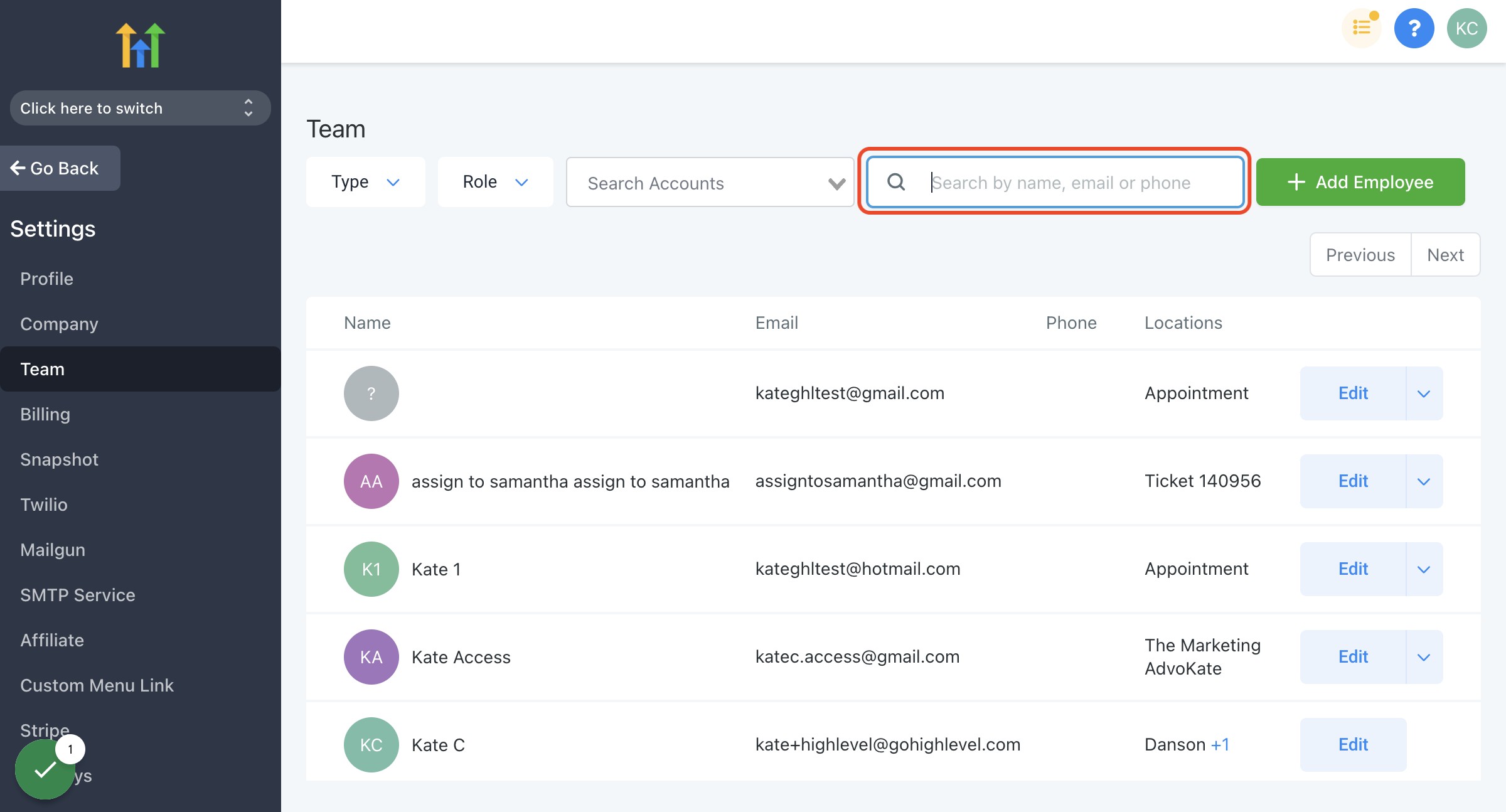
Task: Expand options arrow for kateghltest@gmail.com row
Action: pyautogui.click(x=1424, y=393)
